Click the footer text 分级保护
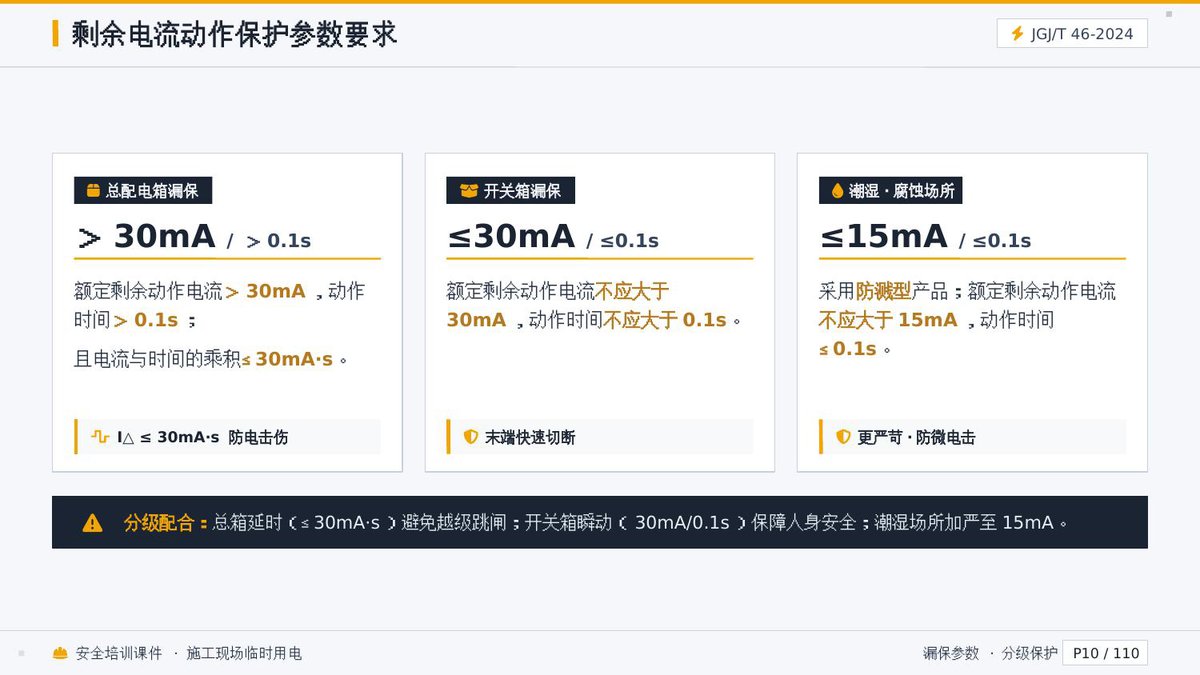Viewport: 1200px width, 675px height. 1029,653
